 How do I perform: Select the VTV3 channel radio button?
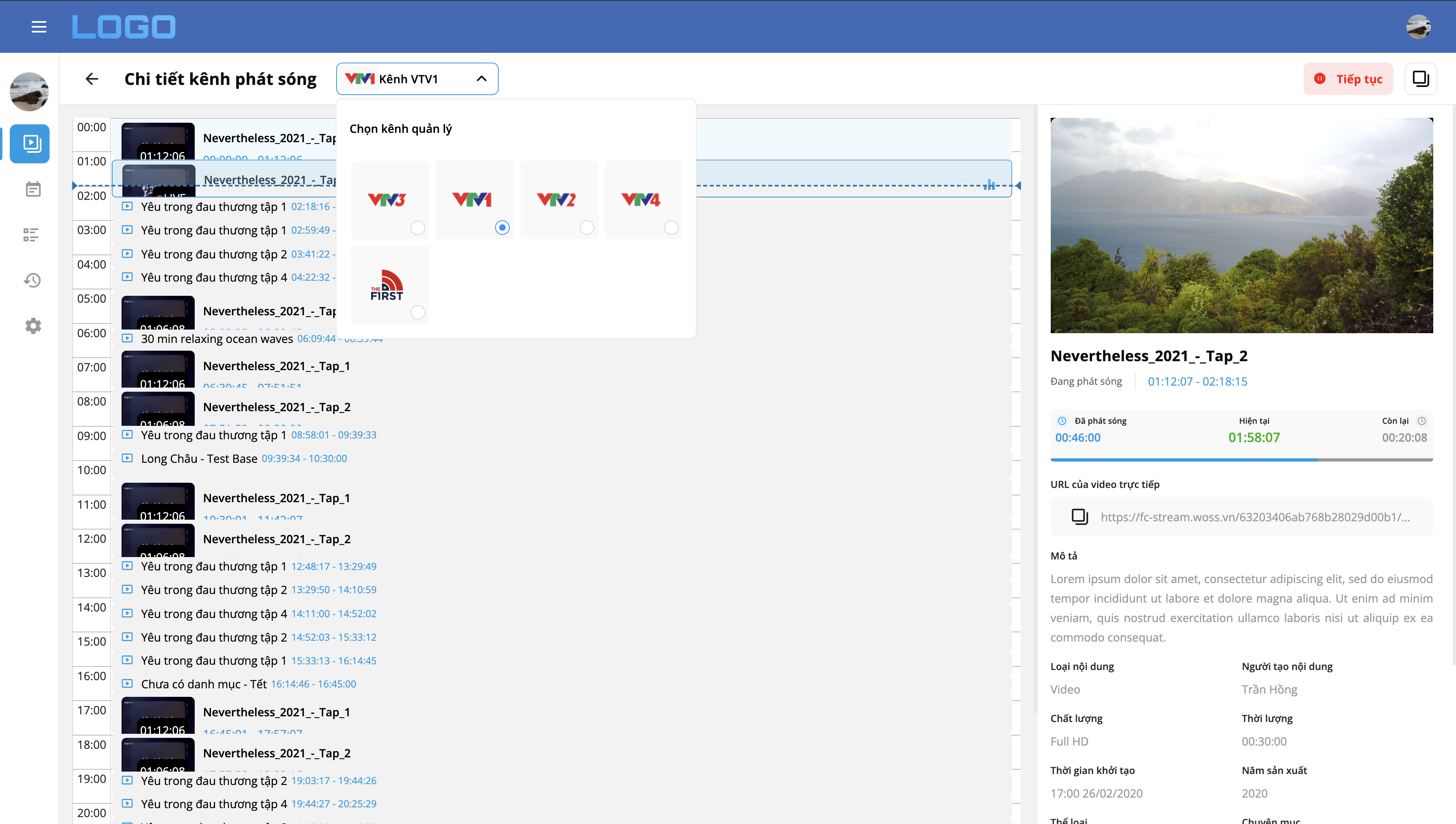point(418,228)
